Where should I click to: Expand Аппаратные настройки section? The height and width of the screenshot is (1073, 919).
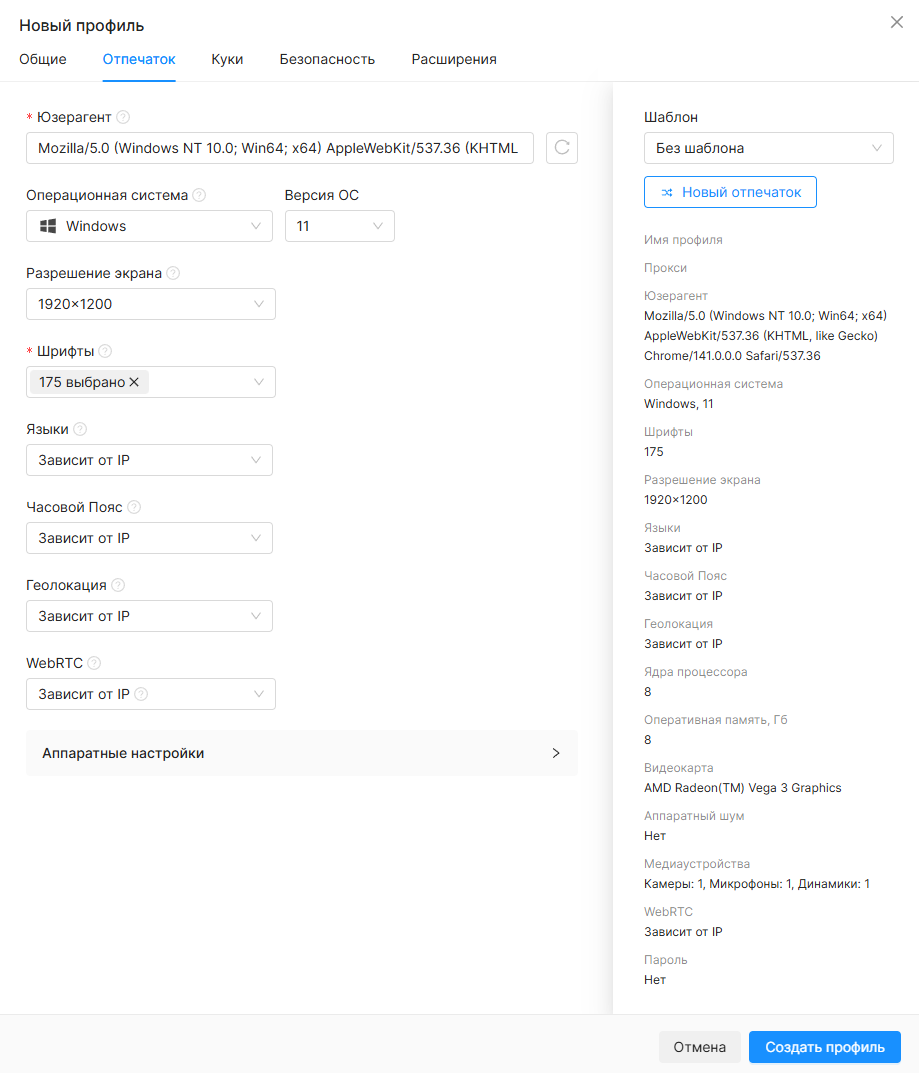[302, 753]
